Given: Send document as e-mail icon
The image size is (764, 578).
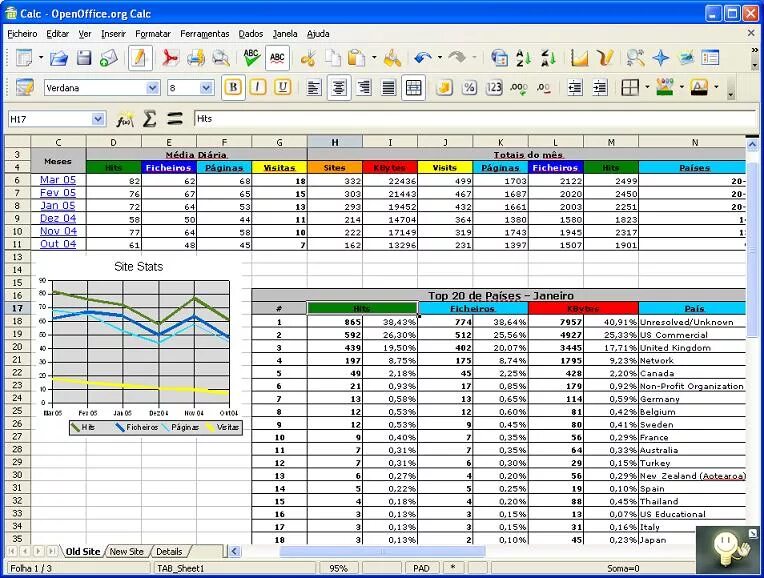Looking at the screenshot, I should click(x=109, y=58).
